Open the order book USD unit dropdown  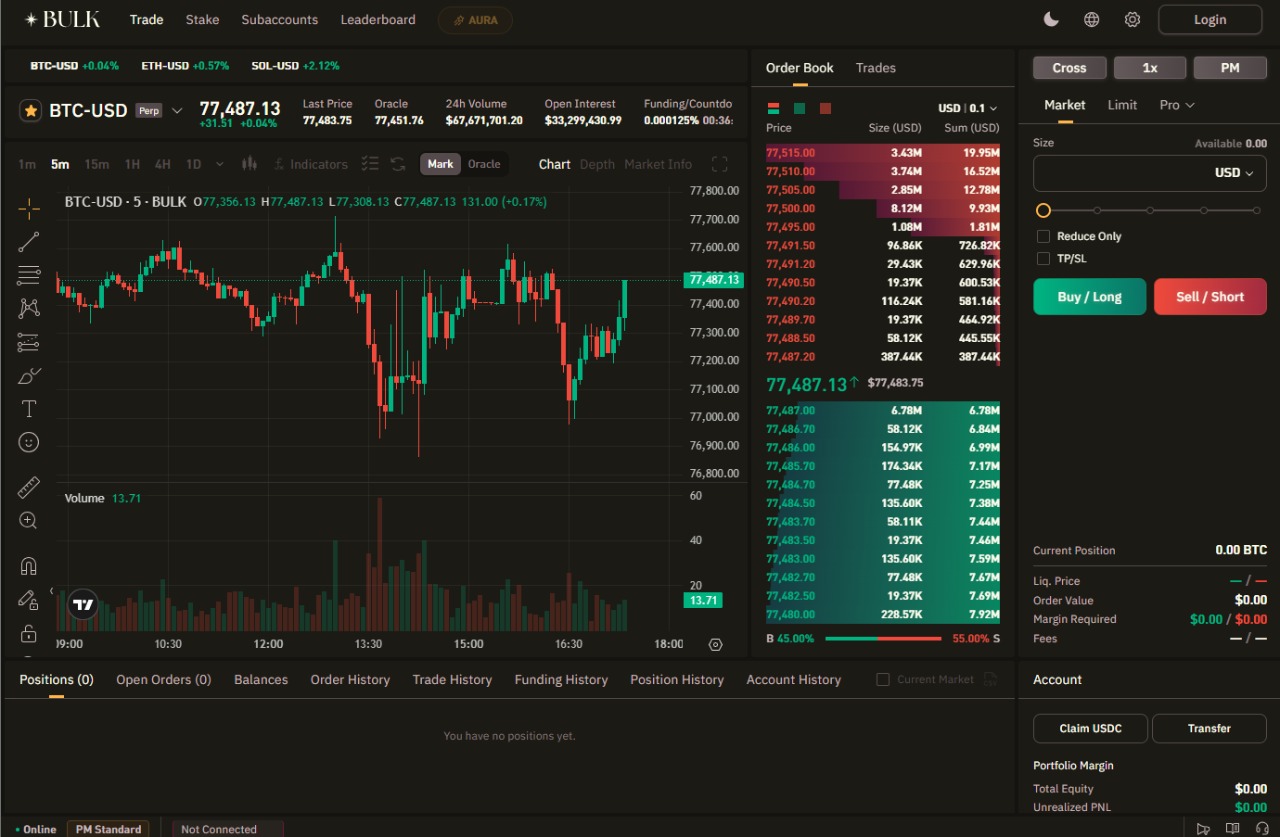click(949, 108)
